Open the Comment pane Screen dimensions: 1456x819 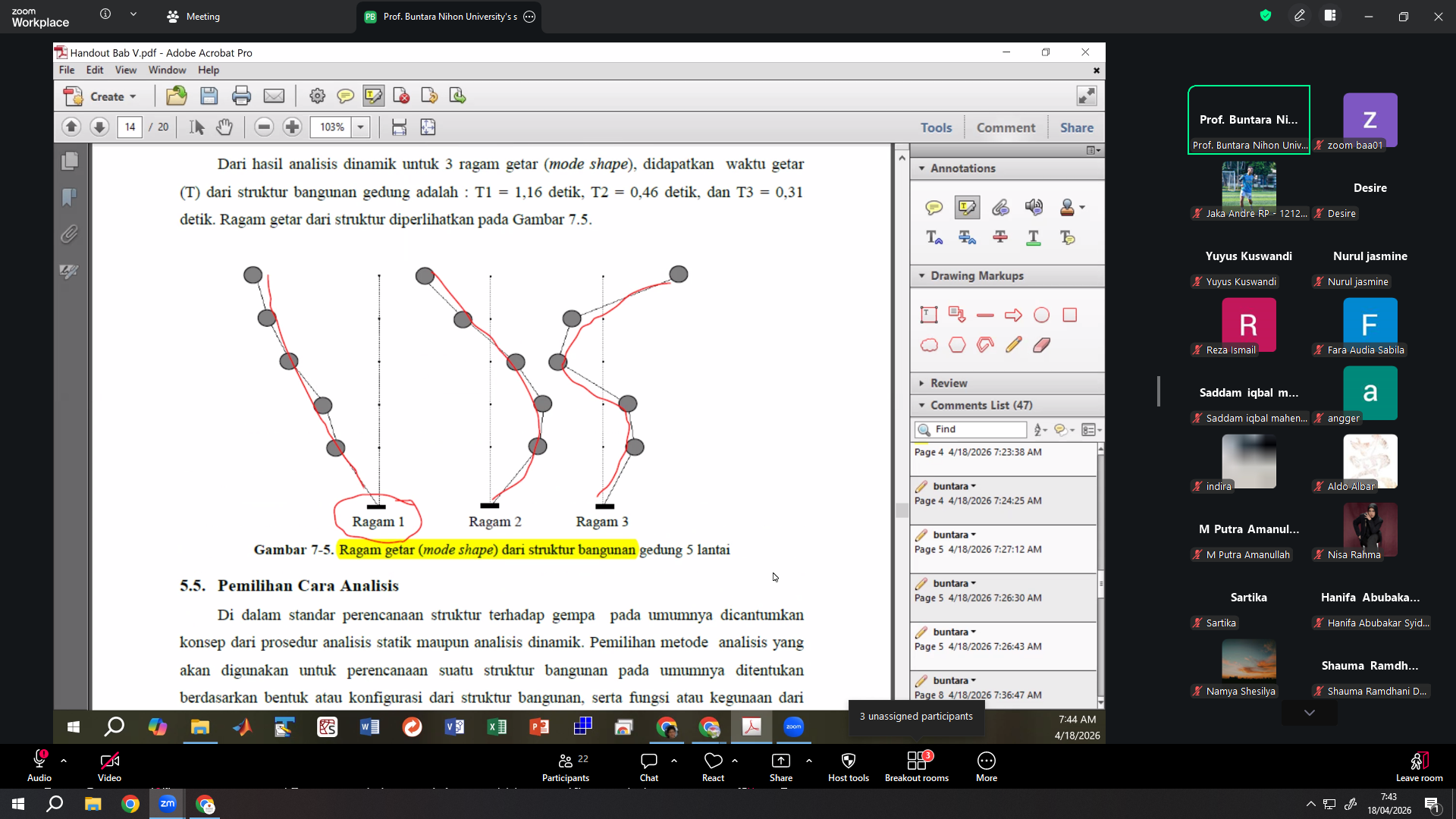click(x=1006, y=127)
